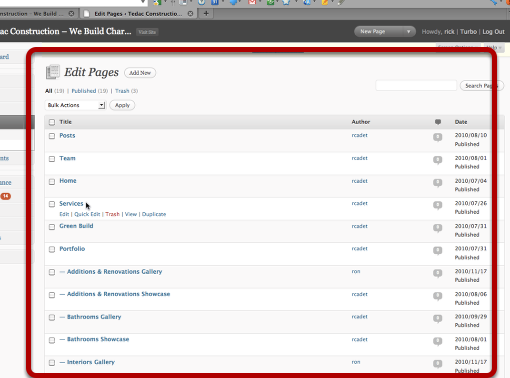The height and width of the screenshot is (378, 510).
Task: Click the comment bubble in the Green Build row
Action: 437,228
